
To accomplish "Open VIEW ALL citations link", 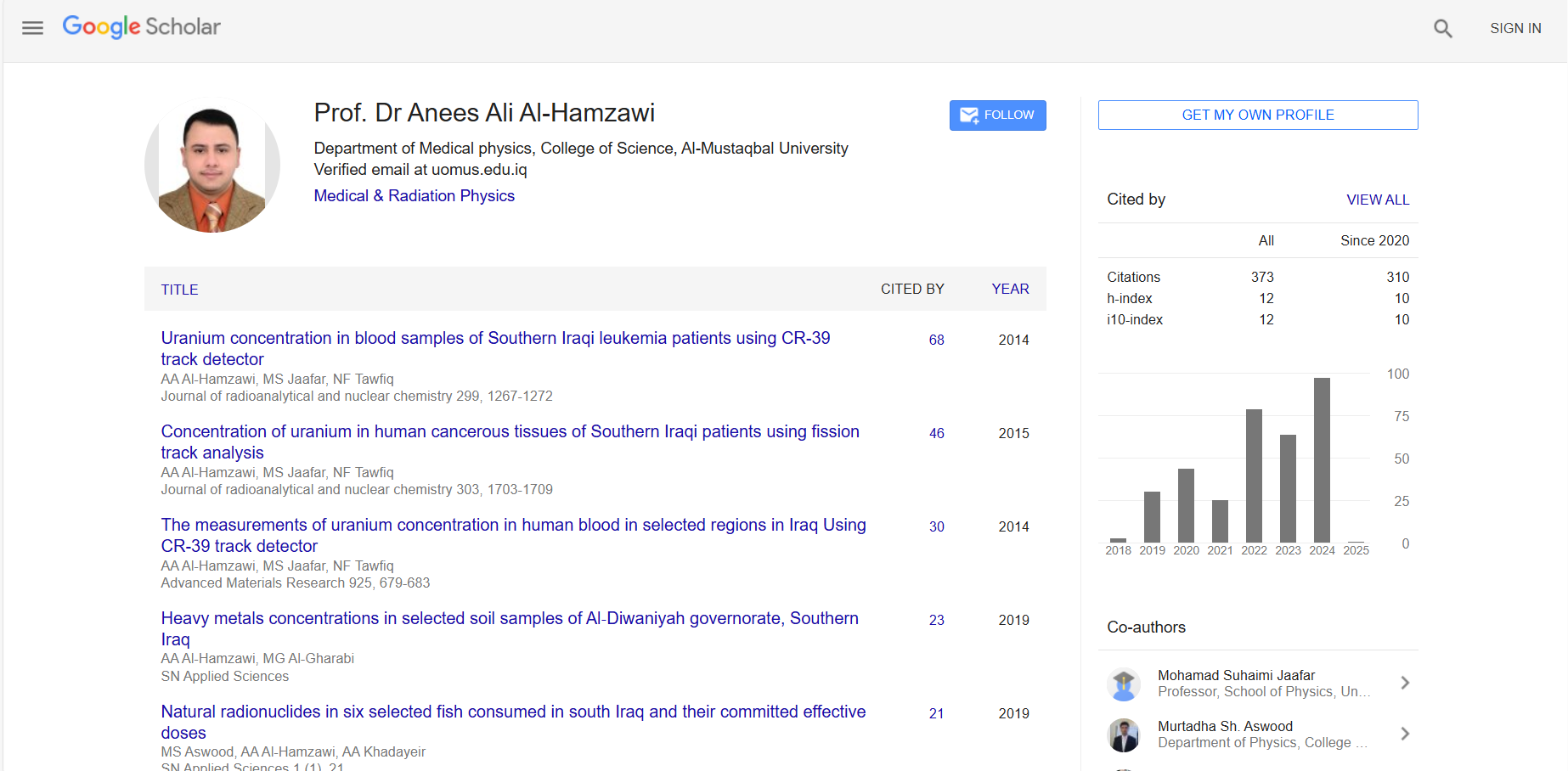I will click(x=1377, y=200).
